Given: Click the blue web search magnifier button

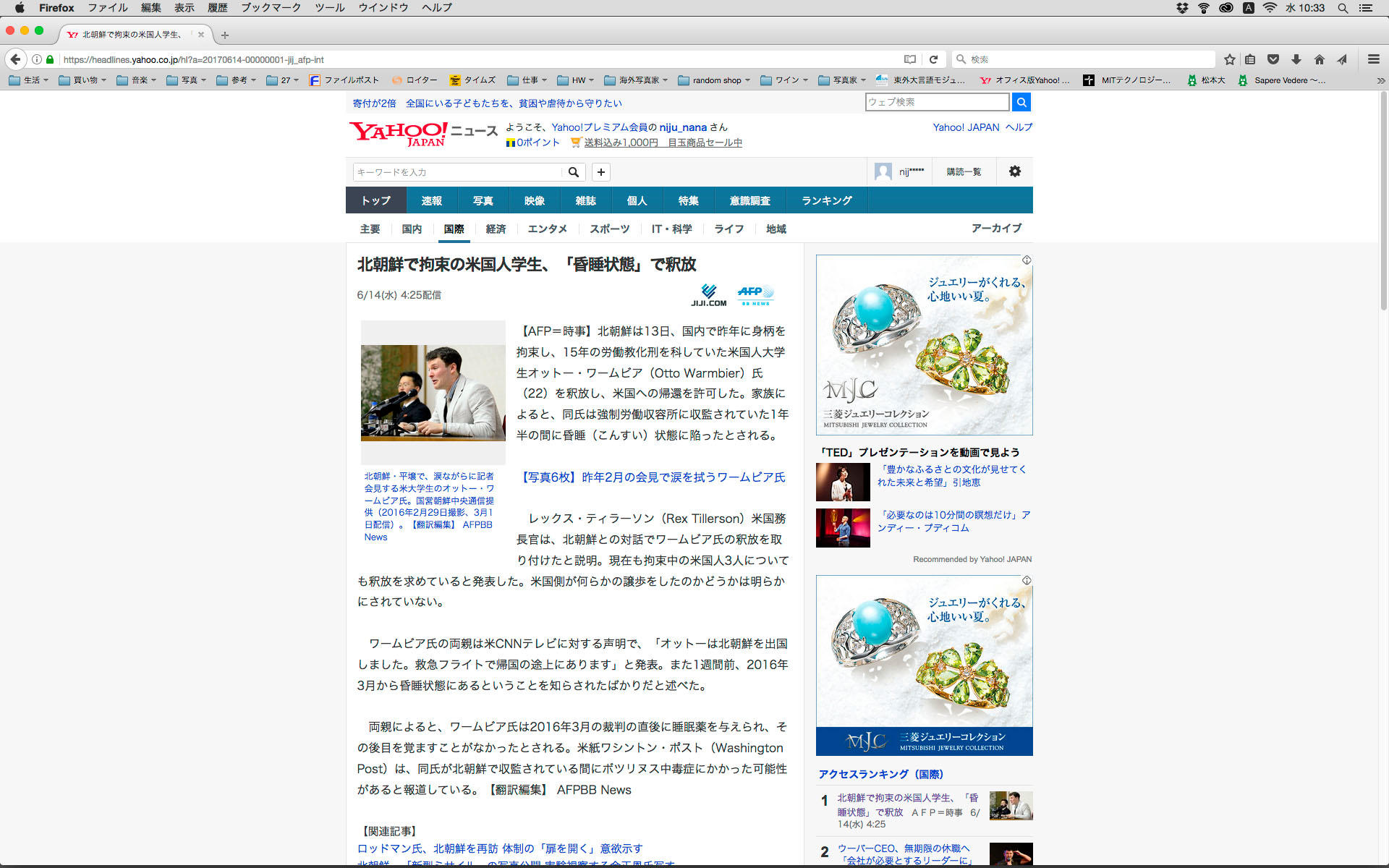Looking at the screenshot, I should point(1021,102).
